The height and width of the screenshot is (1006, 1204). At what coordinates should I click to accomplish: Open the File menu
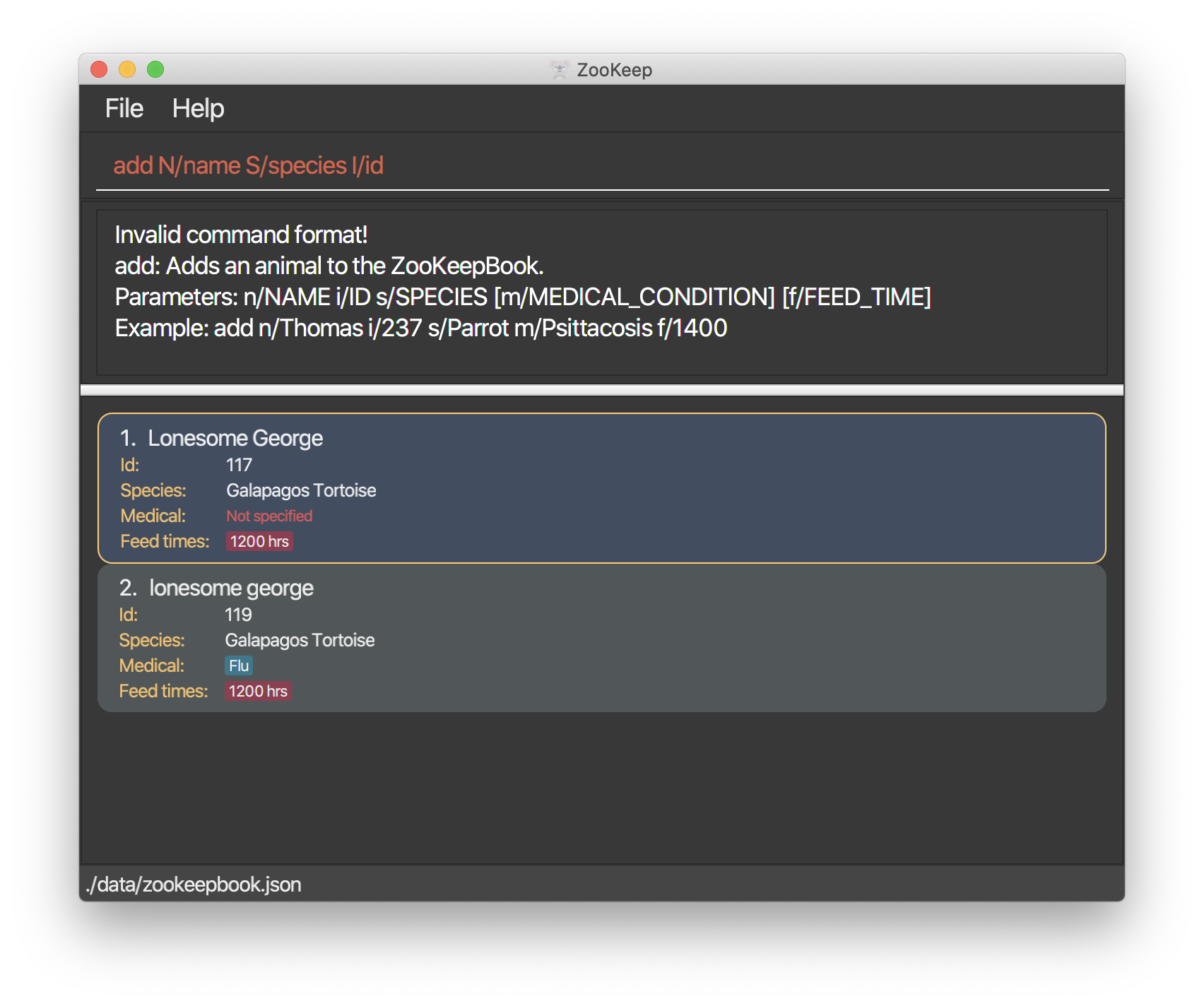[124, 109]
